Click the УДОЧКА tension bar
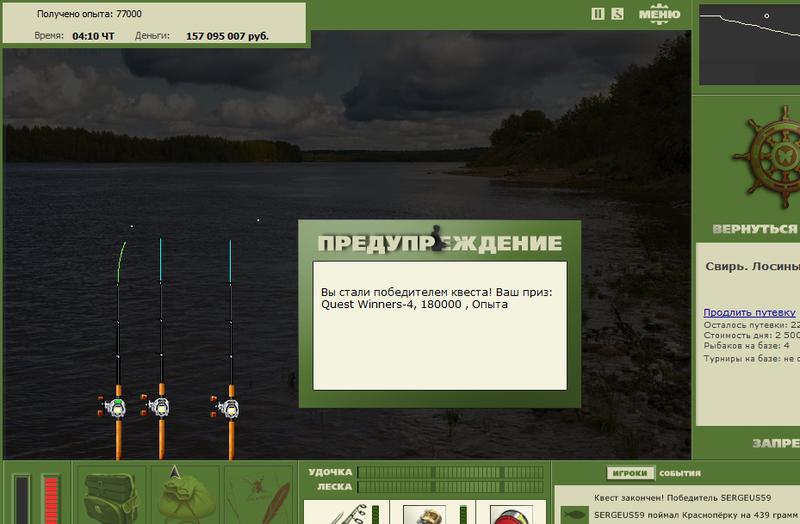800x524 pixels. (451, 472)
